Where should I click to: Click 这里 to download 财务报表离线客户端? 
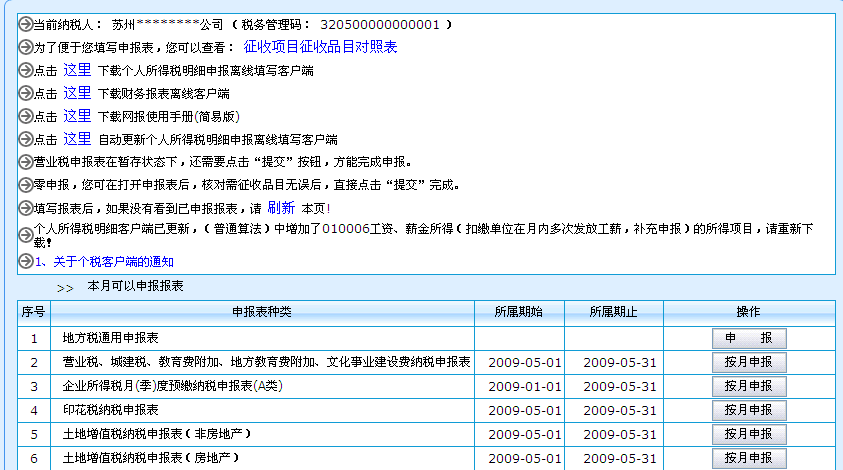[x=77, y=93]
